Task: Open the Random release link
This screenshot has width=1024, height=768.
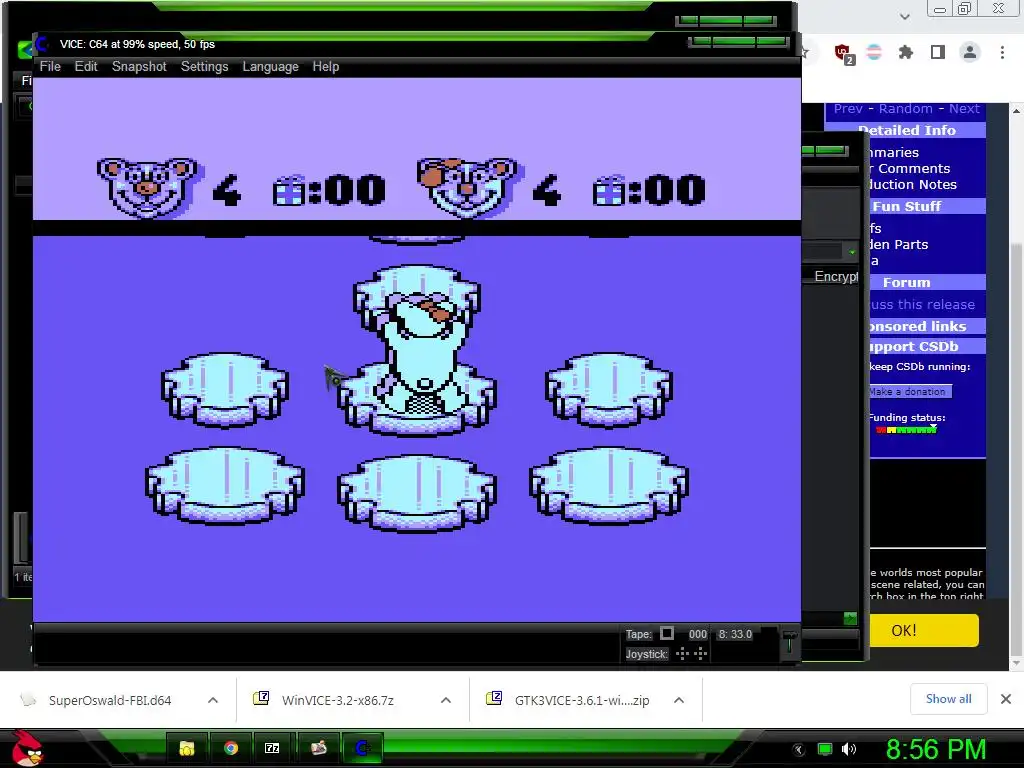Action: [905, 108]
